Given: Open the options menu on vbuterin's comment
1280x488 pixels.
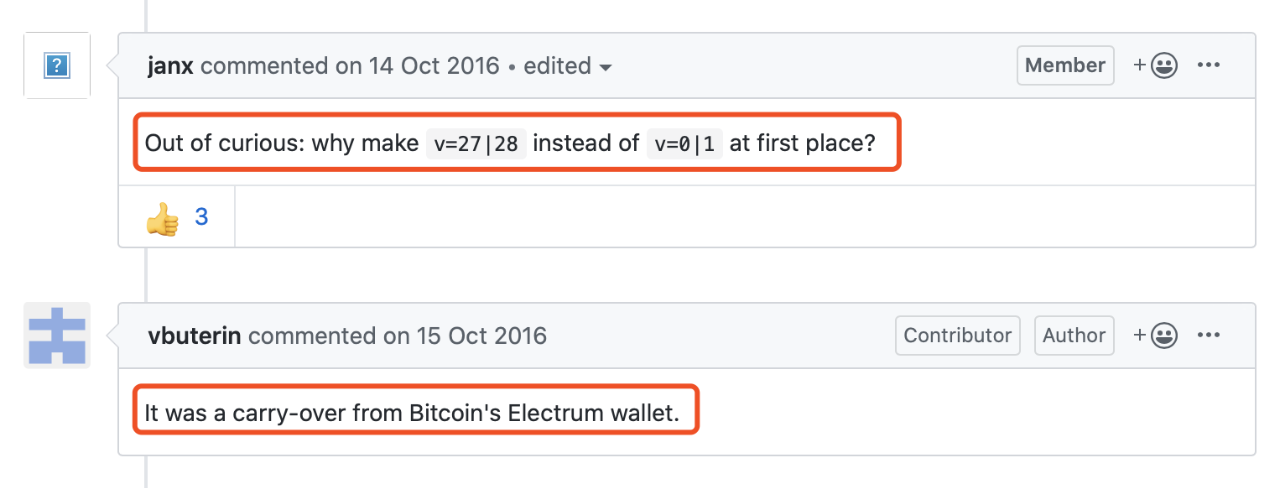Looking at the screenshot, I should [1209, 336].
